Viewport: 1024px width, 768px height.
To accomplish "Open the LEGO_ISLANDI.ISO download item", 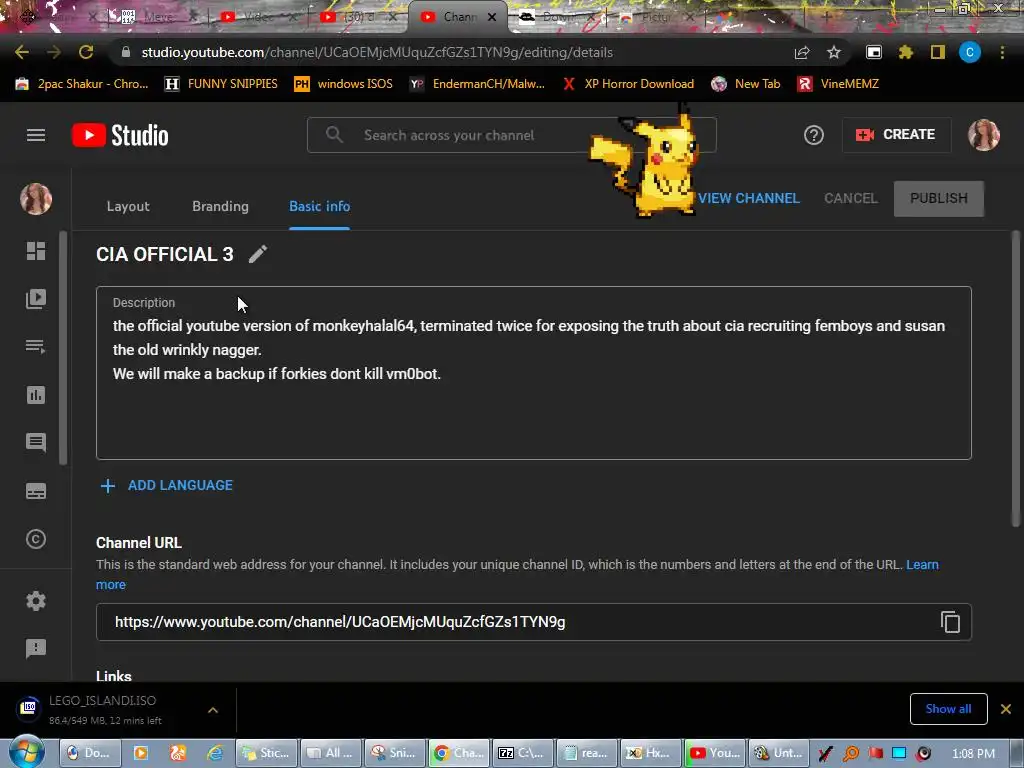I will pos(103,710).
